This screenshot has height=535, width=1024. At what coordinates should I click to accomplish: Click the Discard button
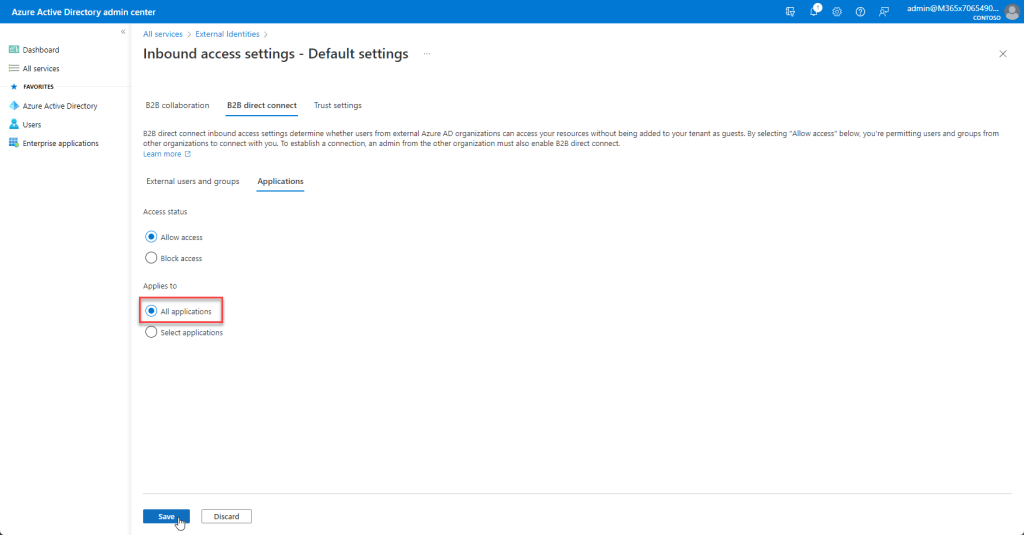226,516
